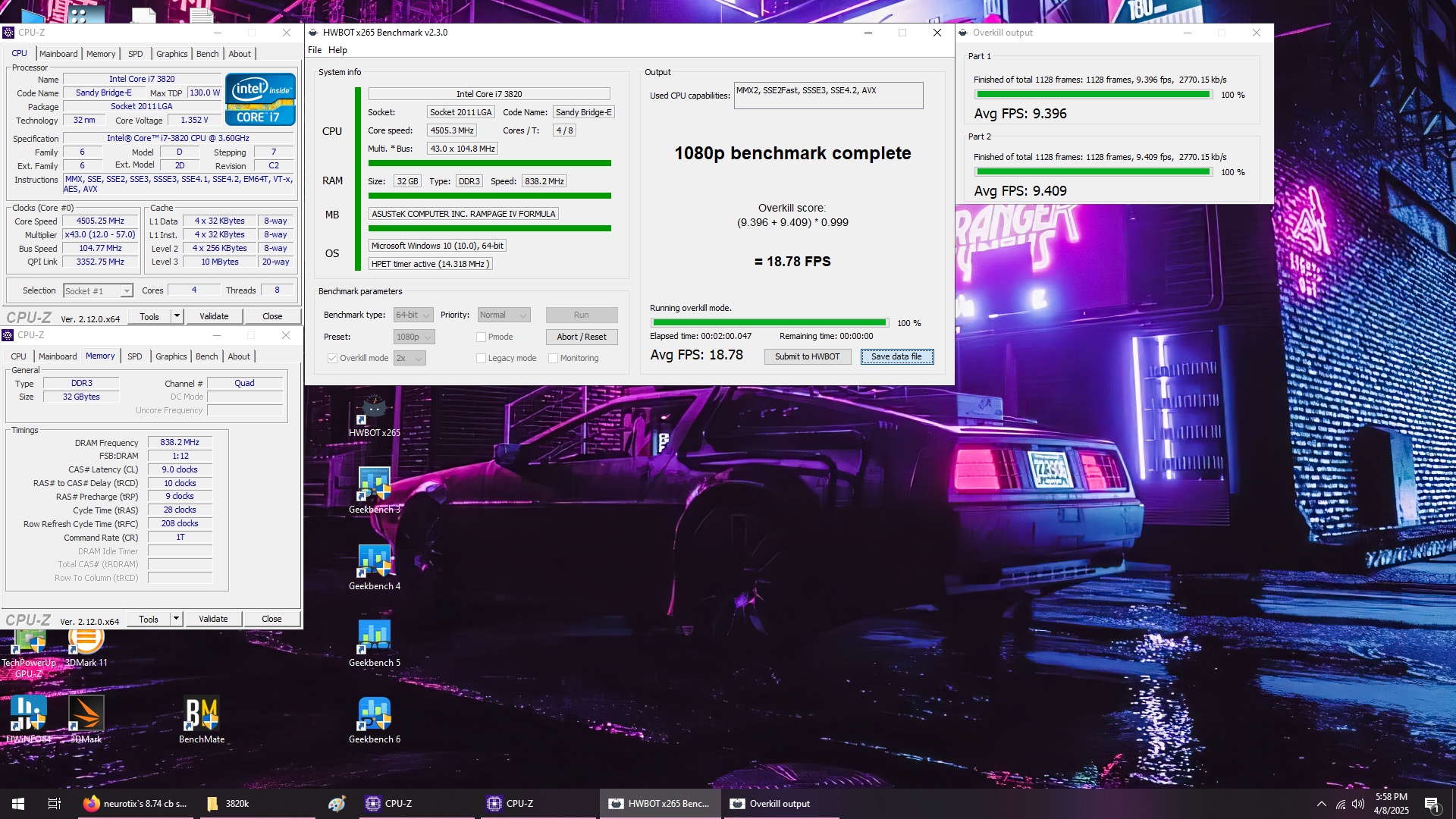Expand Tools arrow in bottom CPU-Z window
The image size is (1456, 819).
pyautogui.click(x=176, y=619)
